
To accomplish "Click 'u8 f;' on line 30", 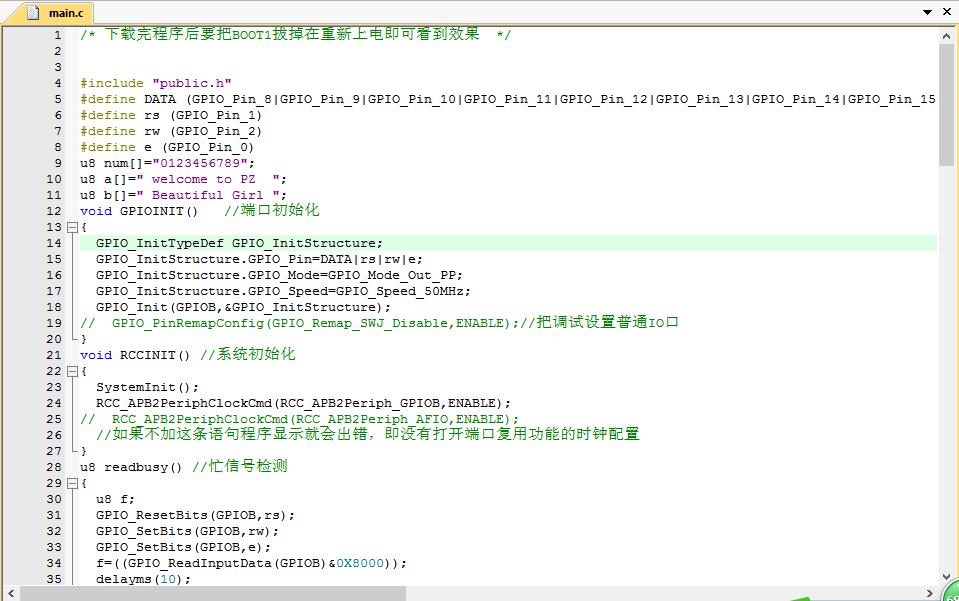I will [x=115, y=499].
